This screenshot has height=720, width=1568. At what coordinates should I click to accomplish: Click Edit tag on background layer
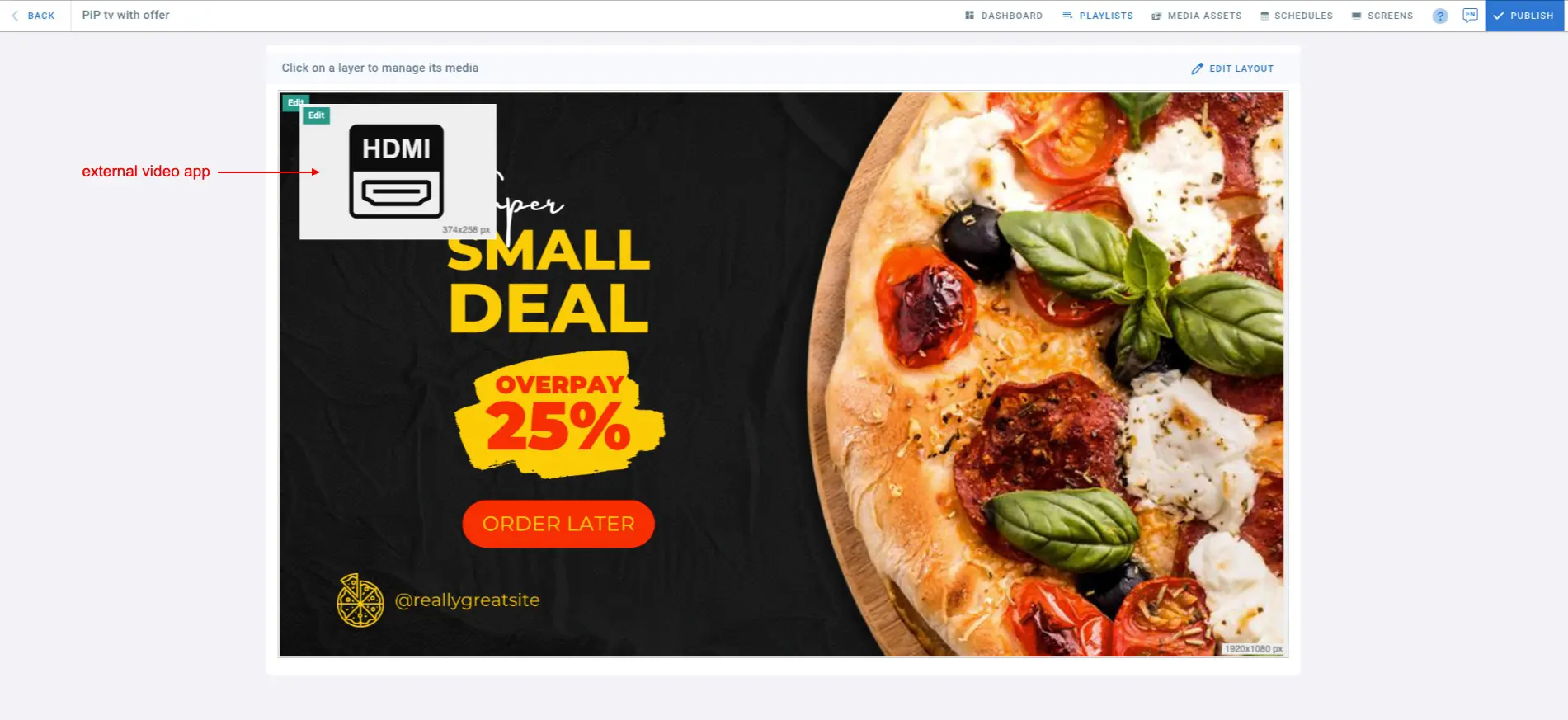[x=294, y=102]
